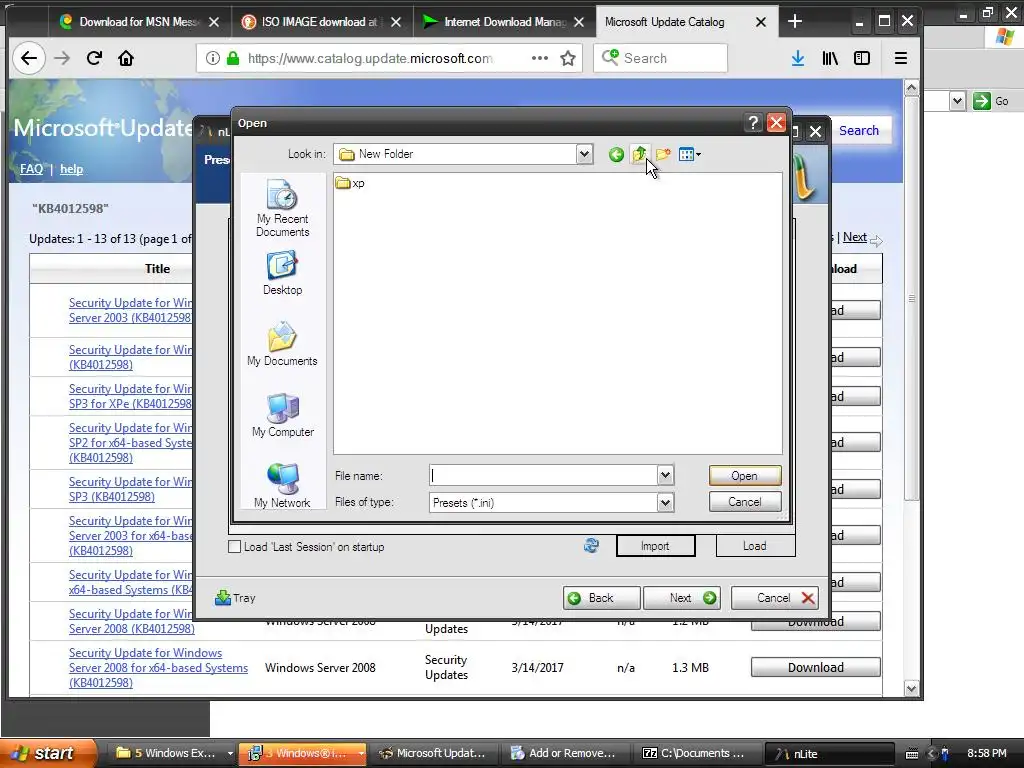This screenshot has width=1024, height=768.
Task: Click the refresh presets icon in nLite
Action: [591, 545]
